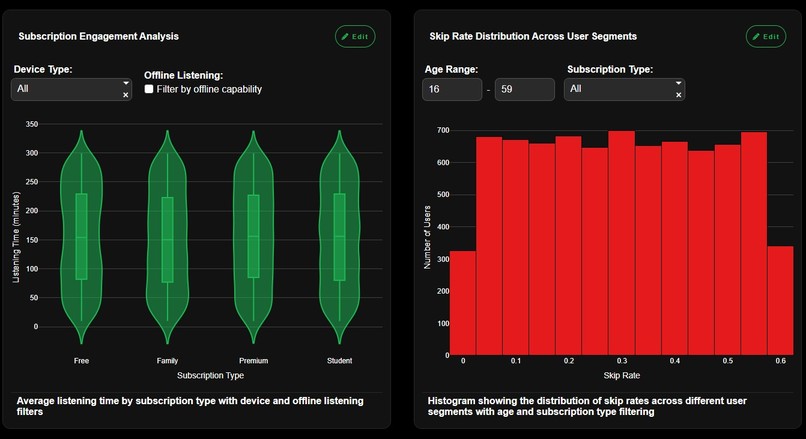Click the dropdown arrow in Device Type selector
Image resolution: width=806 pixels, height=439 pixels.
tap(125, 83)
